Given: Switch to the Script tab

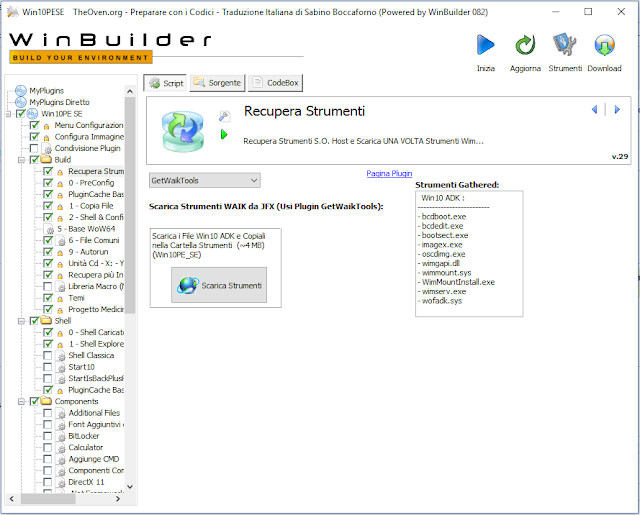Looking at the screenshot, I should pos(166,83).
